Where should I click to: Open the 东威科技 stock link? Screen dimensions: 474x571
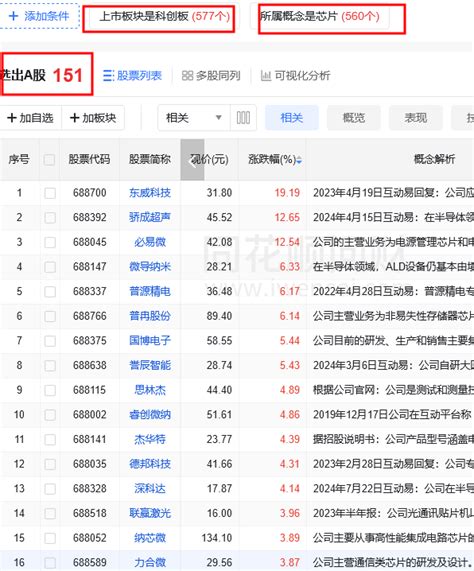(x=150, y=193)
